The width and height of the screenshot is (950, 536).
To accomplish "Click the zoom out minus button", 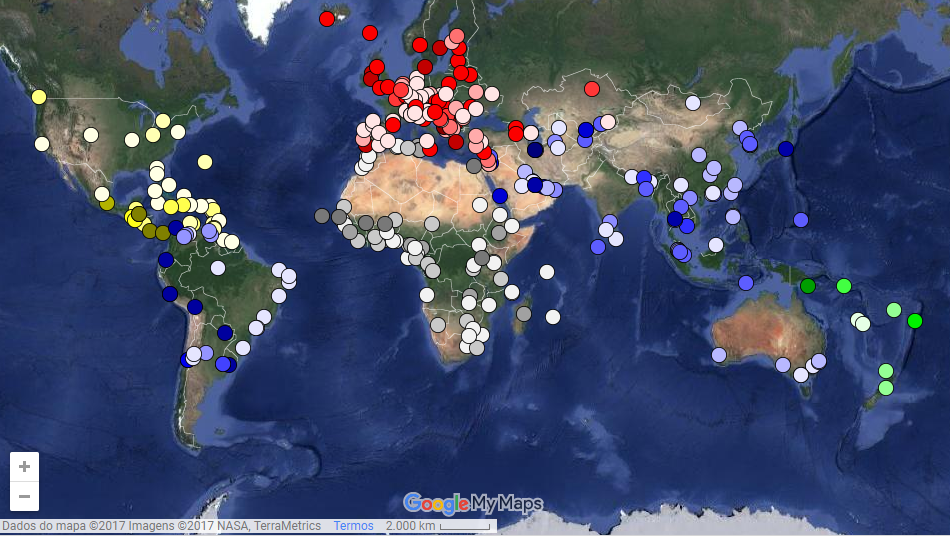I will (x=24, y=496).
